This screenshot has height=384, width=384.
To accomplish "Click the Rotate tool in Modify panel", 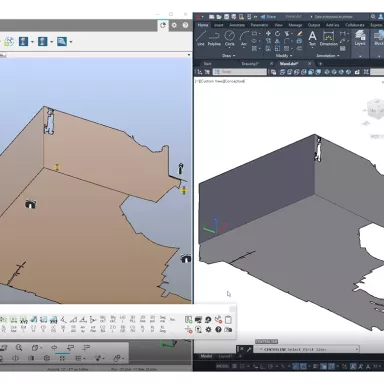I will pos(277,33).
